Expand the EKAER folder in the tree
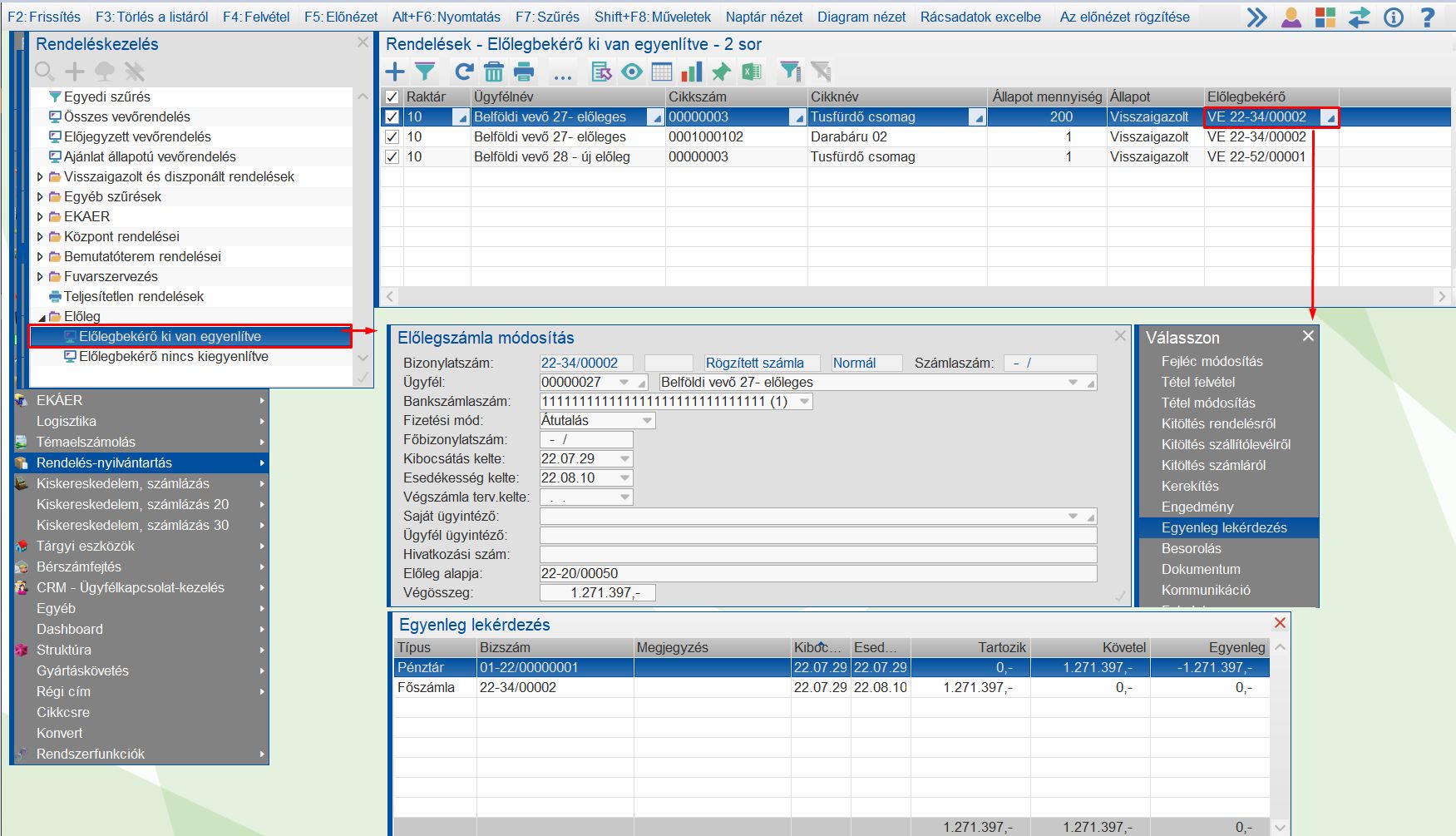This screenshot has height=836, width=1456. click(x=40, y=216)
